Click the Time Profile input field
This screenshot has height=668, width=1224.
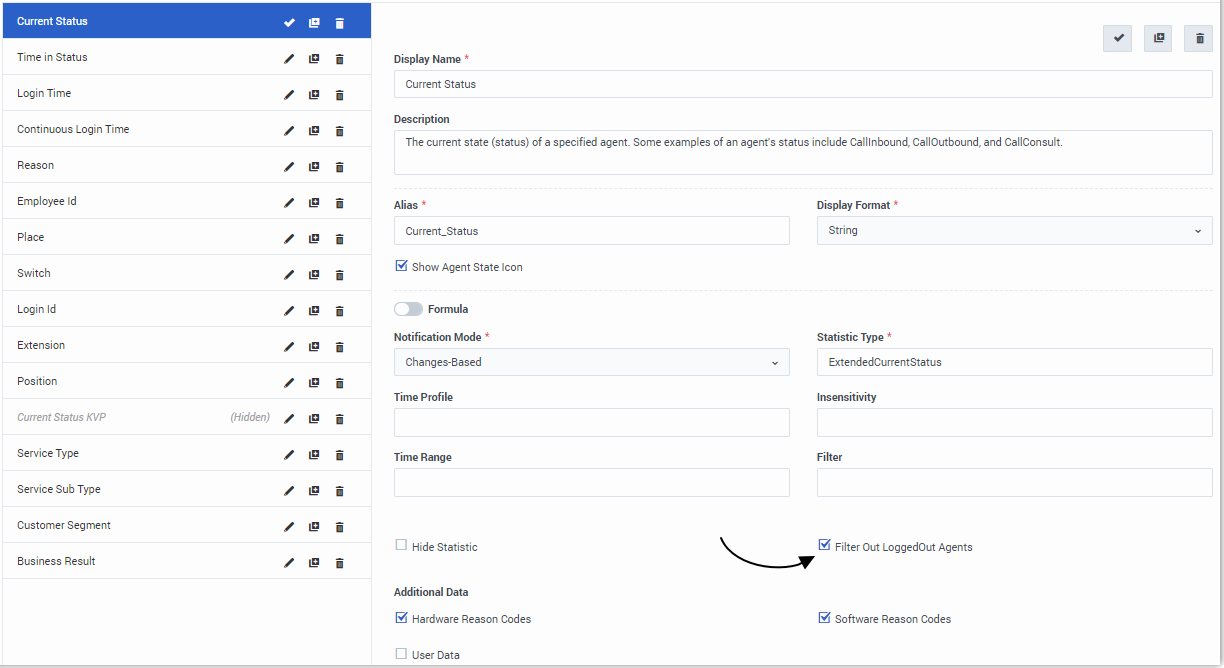click(591, 422)
